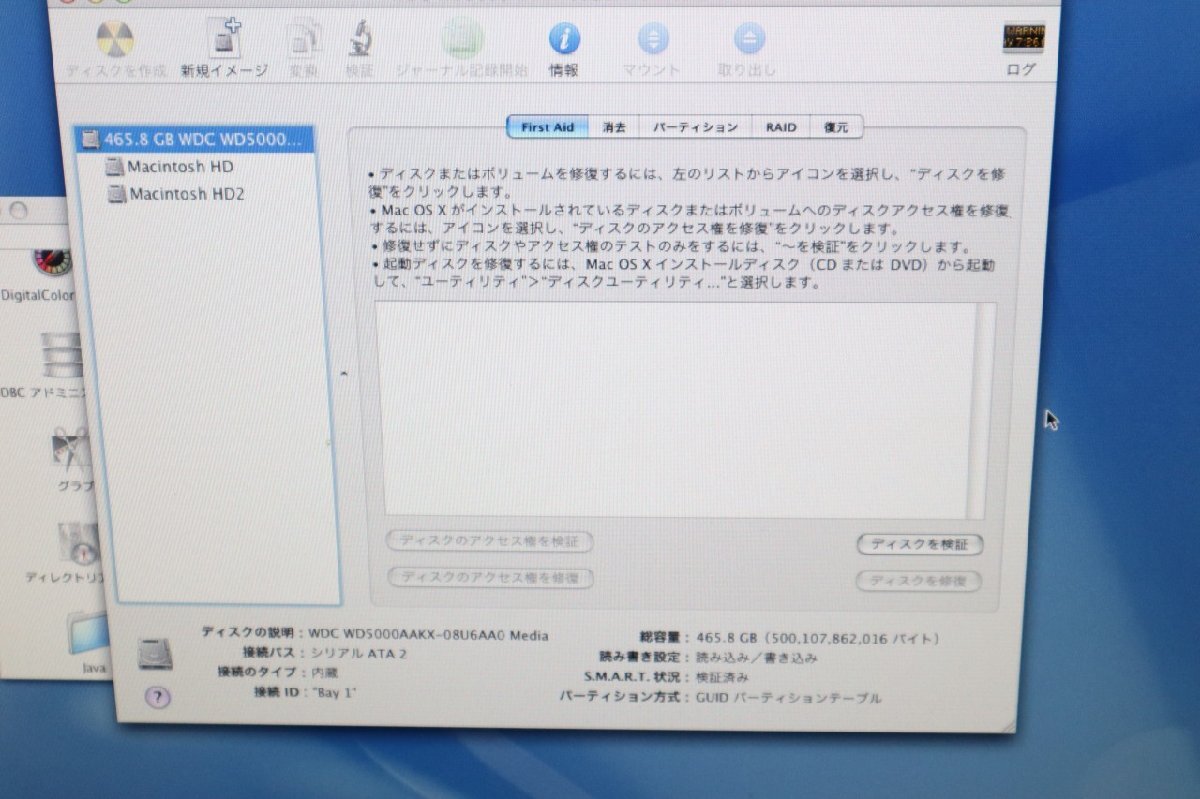Click the ディスクを修復 (Repair Disk) button
The height and width of the screenshot is (799, 1200).
pos(918,581)
